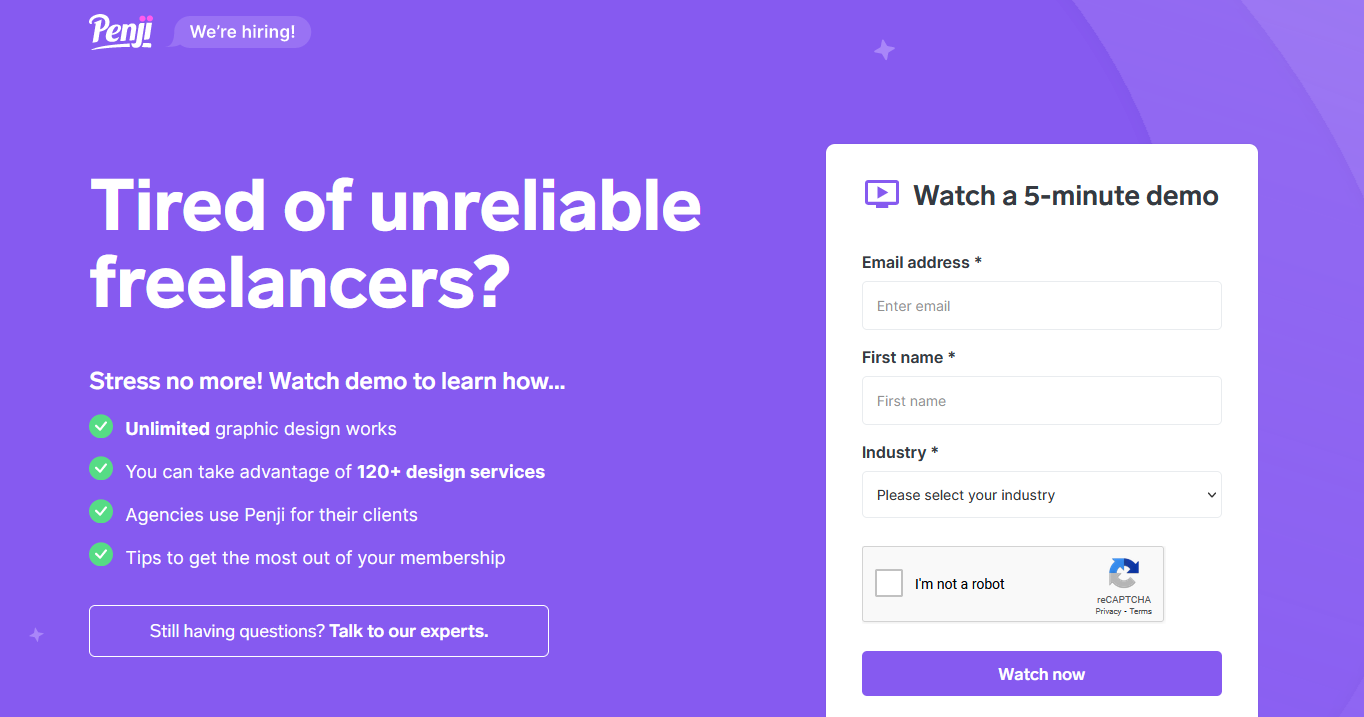Click Still having questions? Talk to experts
Screen dimensions: 1364x717
coord(318,631)
